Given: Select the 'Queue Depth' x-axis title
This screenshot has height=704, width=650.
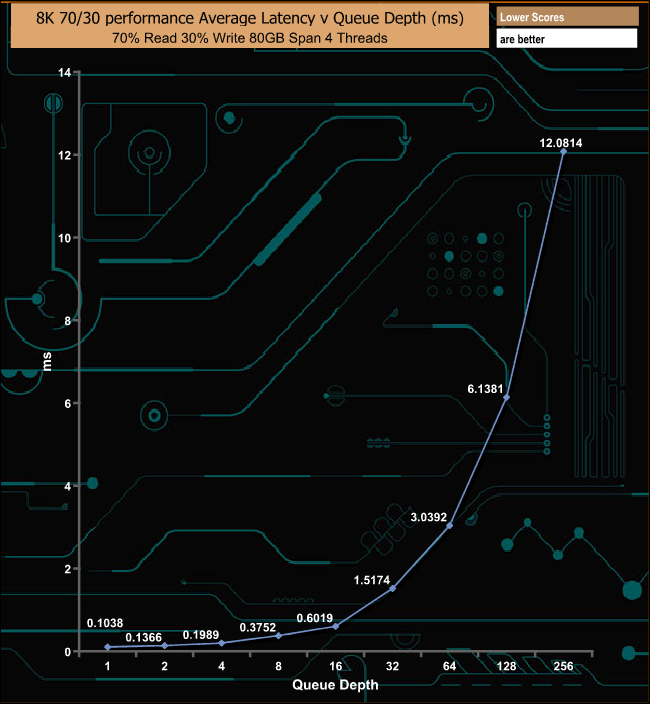Looking at the screenshot, I should [x=335, y=686].
